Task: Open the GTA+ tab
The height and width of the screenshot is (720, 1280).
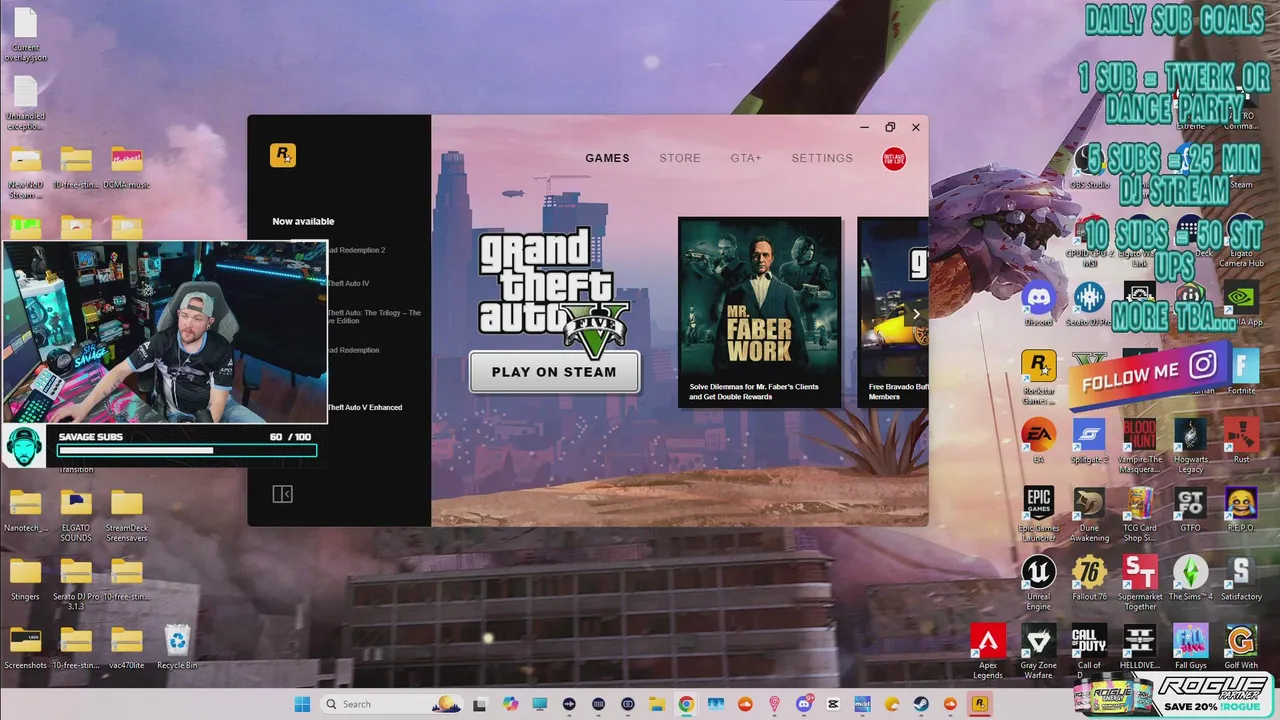Action: [x=746, y=158]
